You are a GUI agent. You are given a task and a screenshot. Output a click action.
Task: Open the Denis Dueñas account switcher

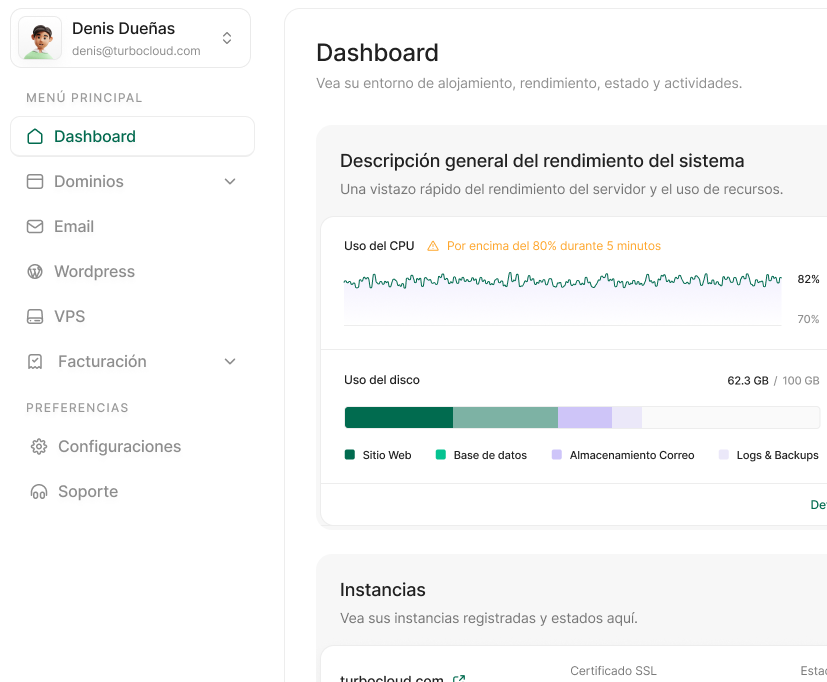click(227, 38)
